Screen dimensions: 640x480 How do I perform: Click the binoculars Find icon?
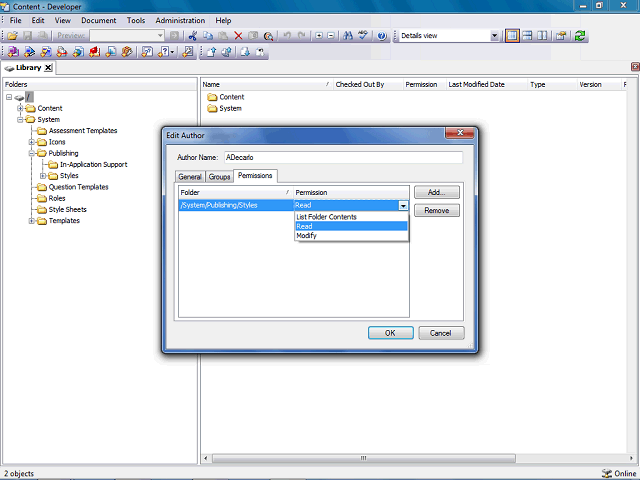coord(348,36)
